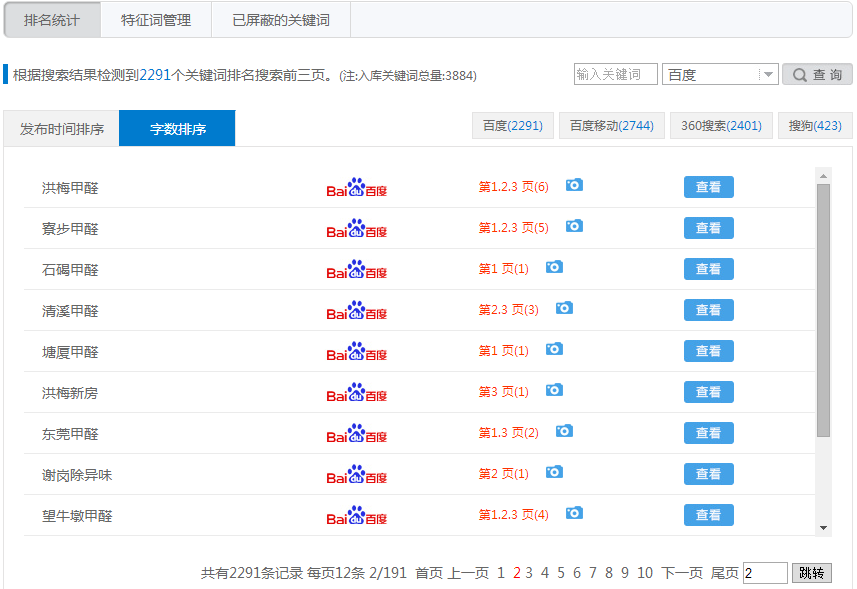The height and width of the screenshot is (589, 857).
Task: Click 查看 button for 望牛墩甲醛
Action: click(708, 515)
